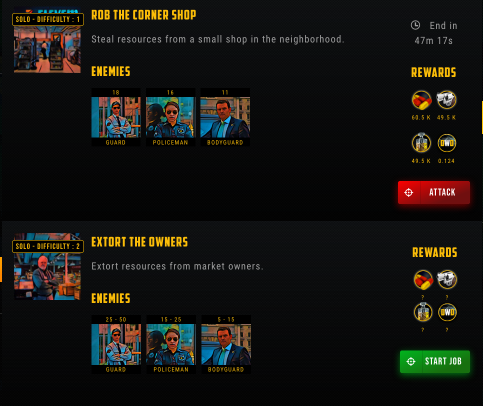Select pills reward icon under Extort the Owners

tap(423, 279)
